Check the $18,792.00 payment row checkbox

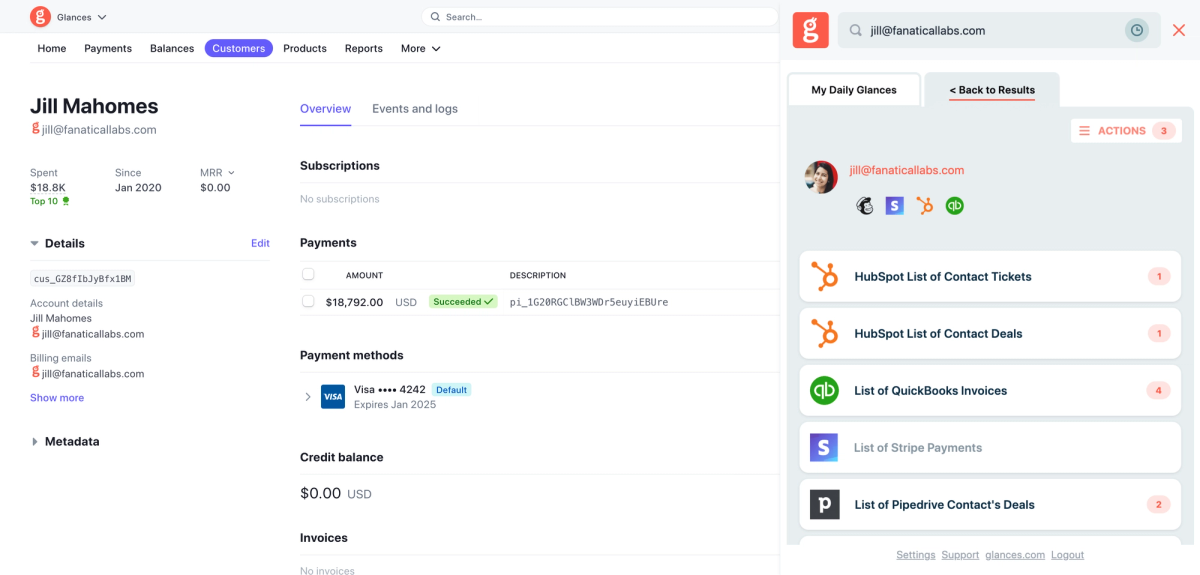[x=308, y=301]
